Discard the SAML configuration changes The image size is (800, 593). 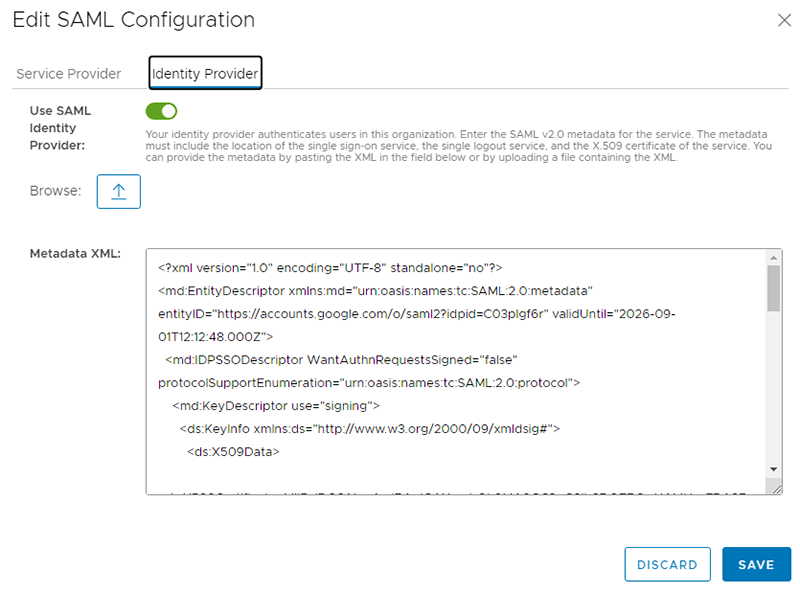(x=667, y=564)
